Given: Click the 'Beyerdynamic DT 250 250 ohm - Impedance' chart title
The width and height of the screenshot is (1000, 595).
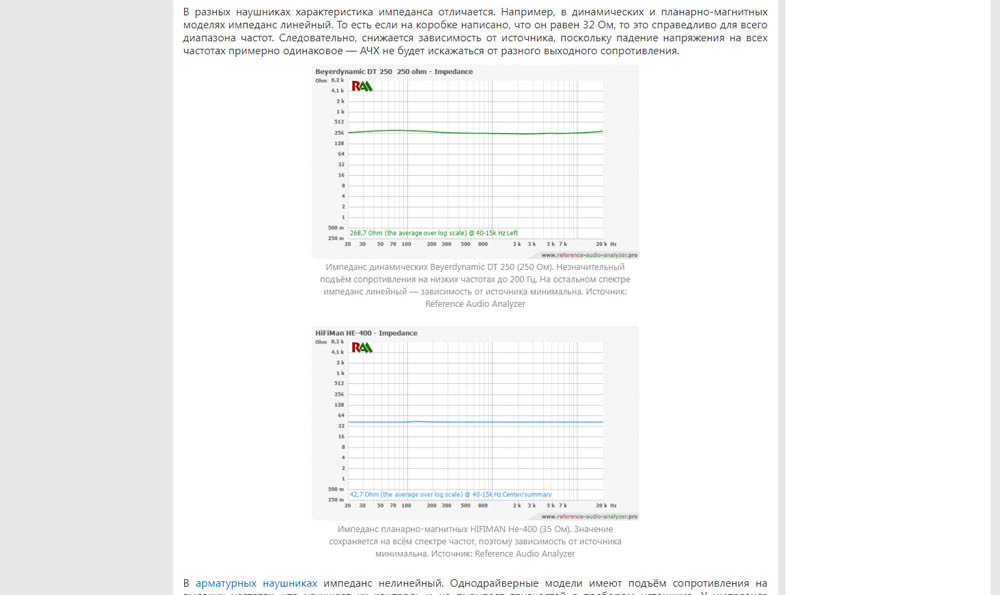Looking at the screenshot, I should click(380, 72).
